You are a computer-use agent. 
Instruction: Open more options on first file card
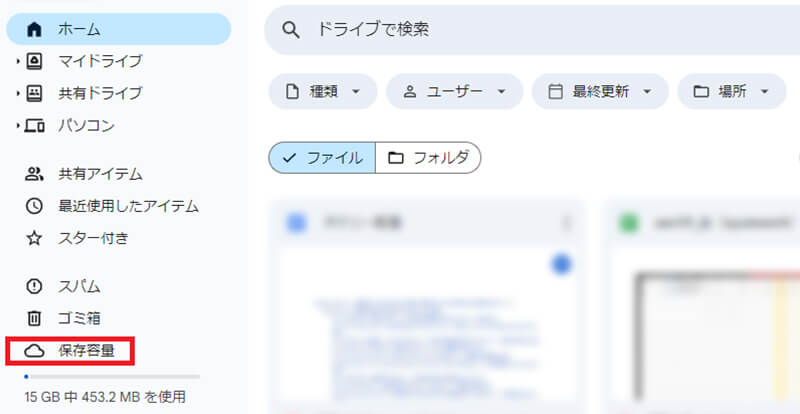[565, 223]
